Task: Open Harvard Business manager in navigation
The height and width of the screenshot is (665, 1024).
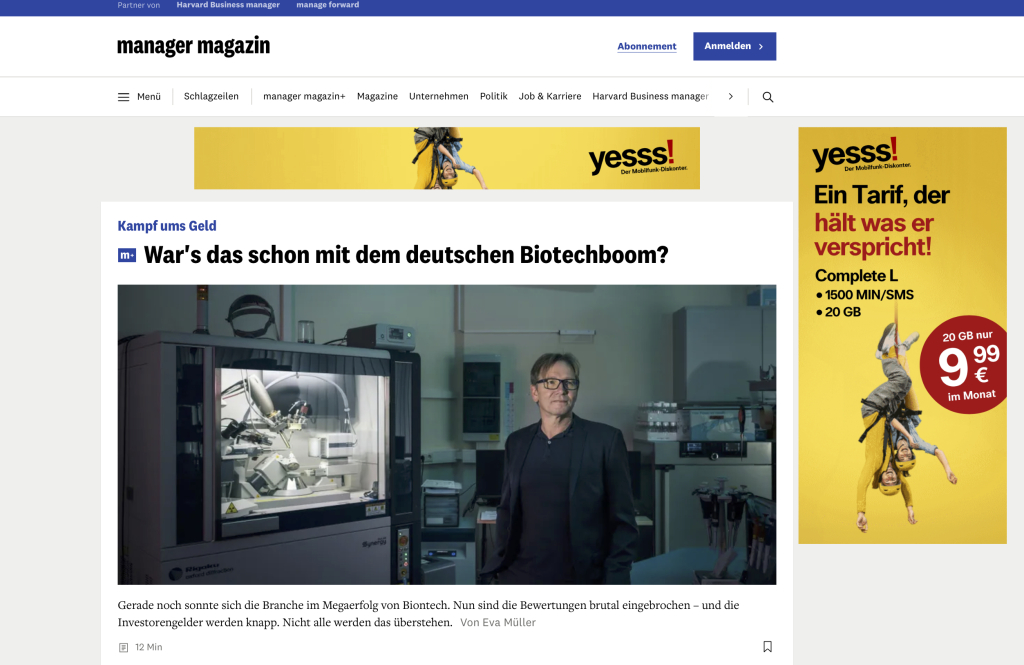Action: coord(650,97)
